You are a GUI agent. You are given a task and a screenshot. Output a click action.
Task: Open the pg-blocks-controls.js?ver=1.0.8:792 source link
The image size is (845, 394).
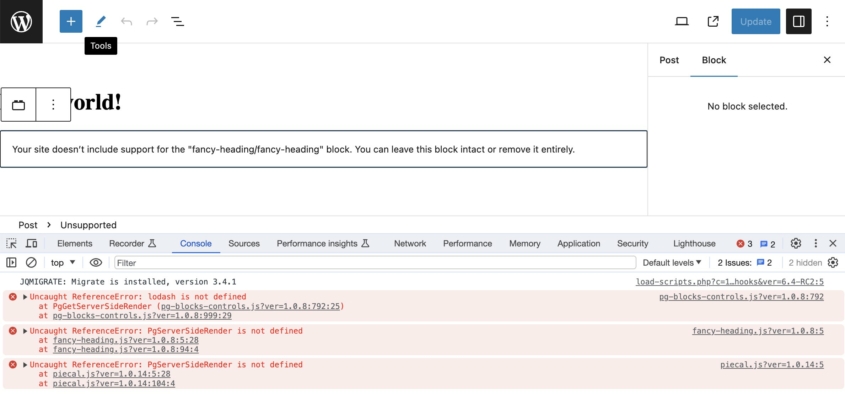click(741, 297)
